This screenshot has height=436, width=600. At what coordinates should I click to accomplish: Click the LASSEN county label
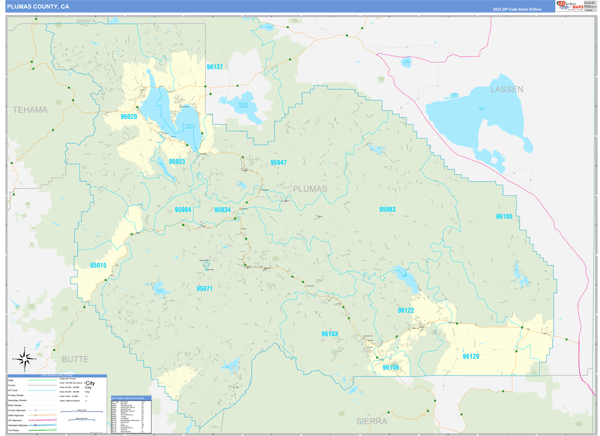click(x=506, y=89)
